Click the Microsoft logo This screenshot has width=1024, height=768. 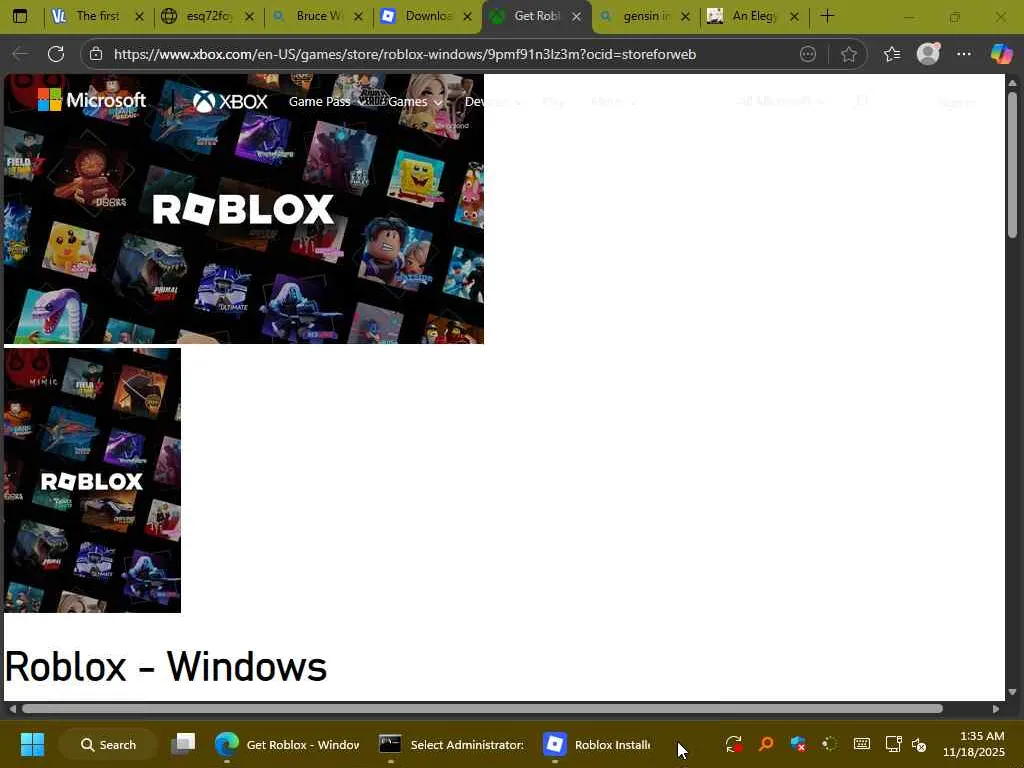coord(92,100)
